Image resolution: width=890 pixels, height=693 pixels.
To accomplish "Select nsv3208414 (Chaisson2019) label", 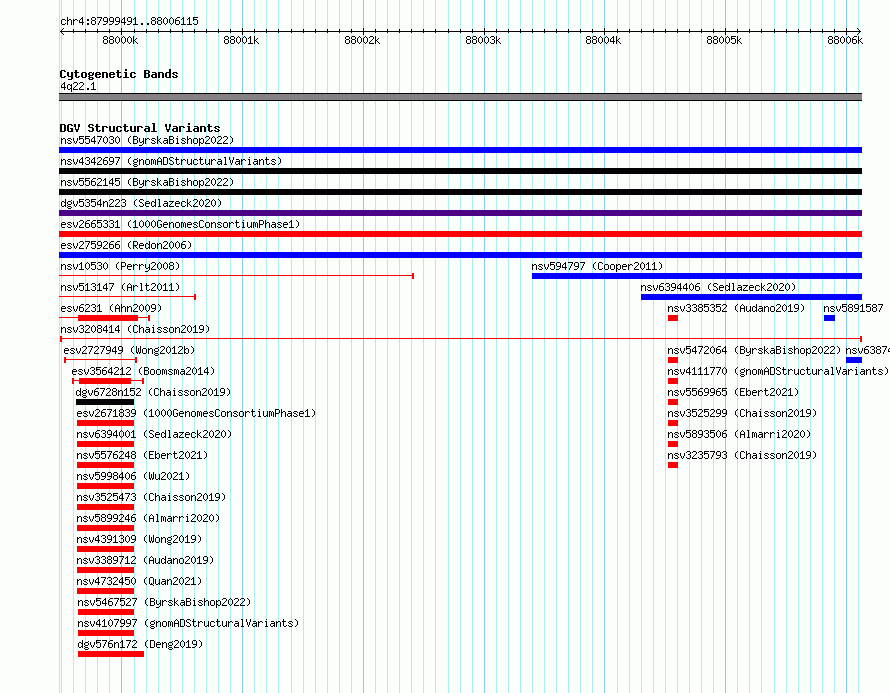I will click(135, 329).
